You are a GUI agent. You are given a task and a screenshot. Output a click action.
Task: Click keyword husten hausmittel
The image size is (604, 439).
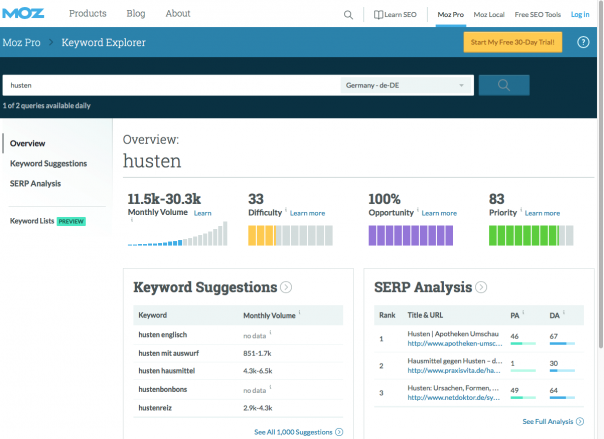point(167,371)
